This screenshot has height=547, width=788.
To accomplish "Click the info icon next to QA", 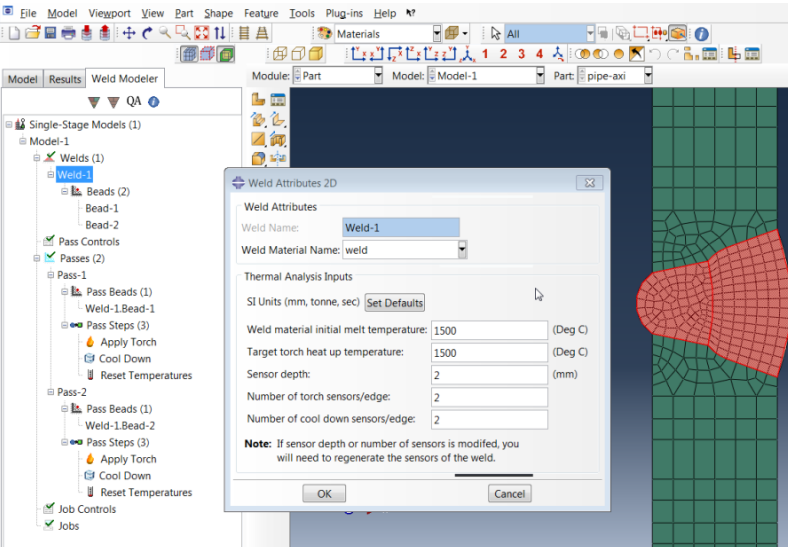I will click(154, 102).
